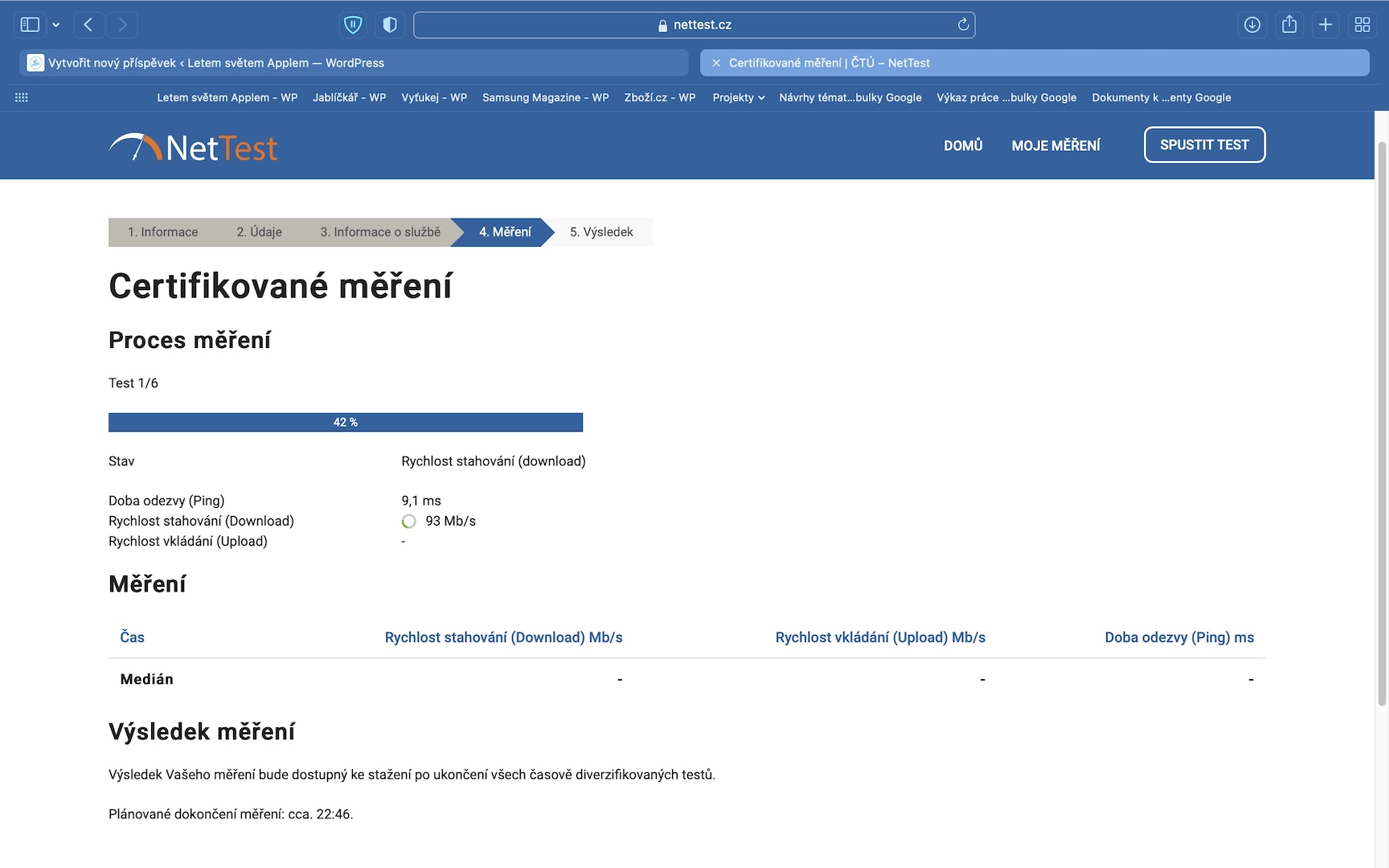The height and width of the screenshot is (868, 1389).
Task: Expand the Projekty bookmarks folder
Action: pyautogui.click(x=738, y=97)
